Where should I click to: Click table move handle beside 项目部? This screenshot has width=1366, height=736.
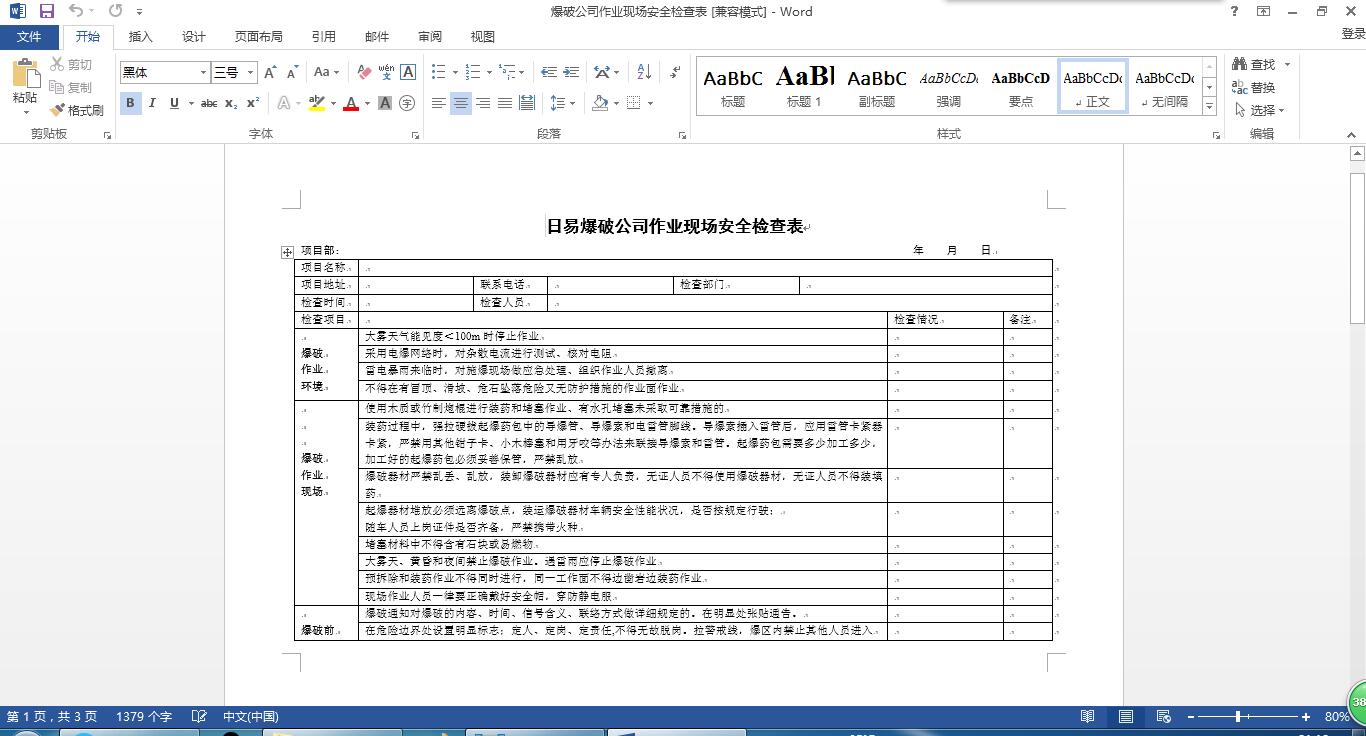pos(287,252)
